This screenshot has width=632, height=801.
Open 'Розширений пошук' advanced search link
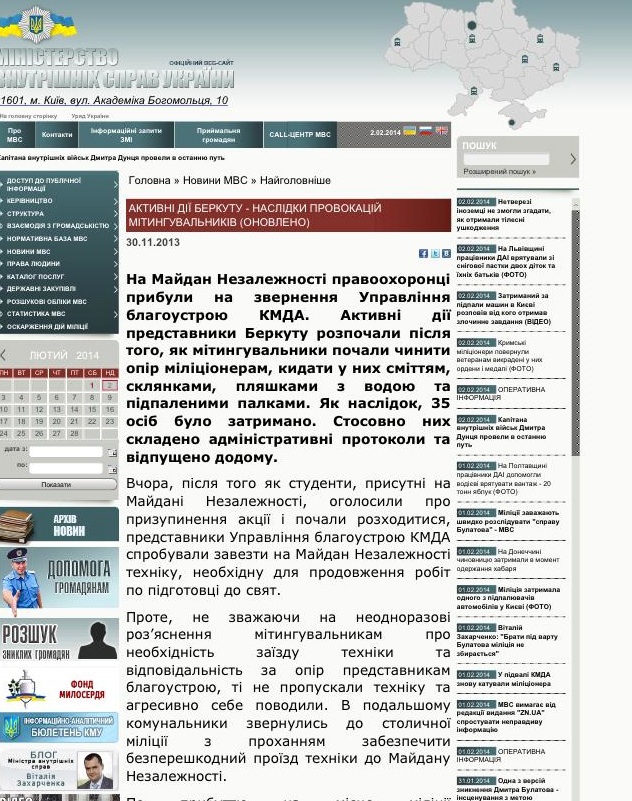pyautogui.click(x=499, y=172)
